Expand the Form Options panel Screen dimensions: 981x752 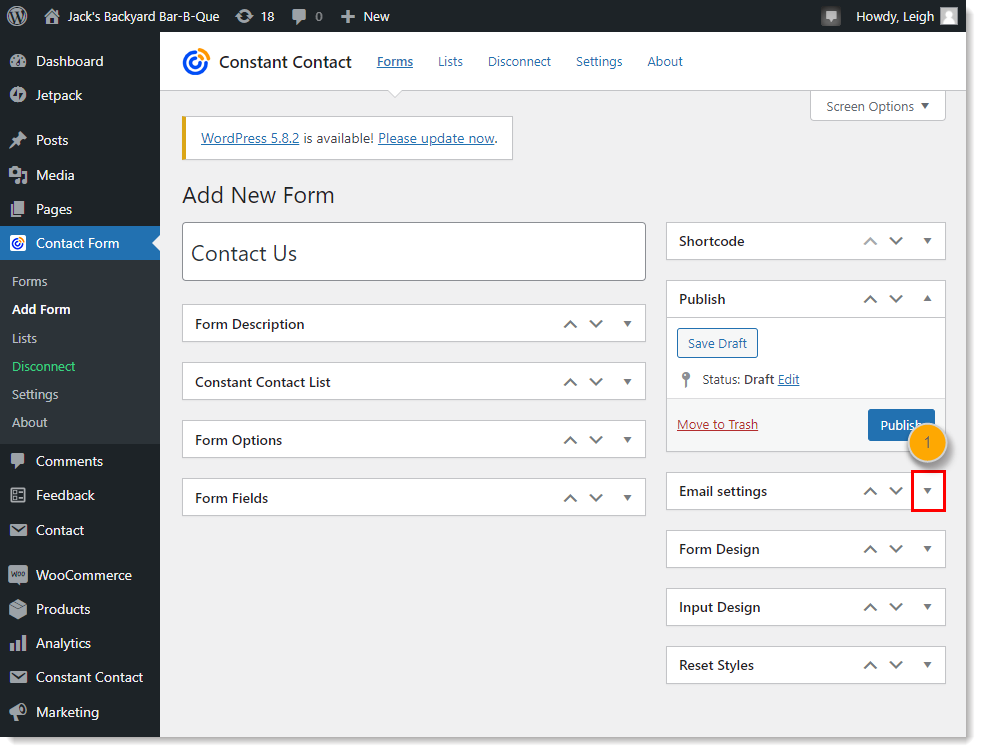pyautogui.click(x=628, y=440)
